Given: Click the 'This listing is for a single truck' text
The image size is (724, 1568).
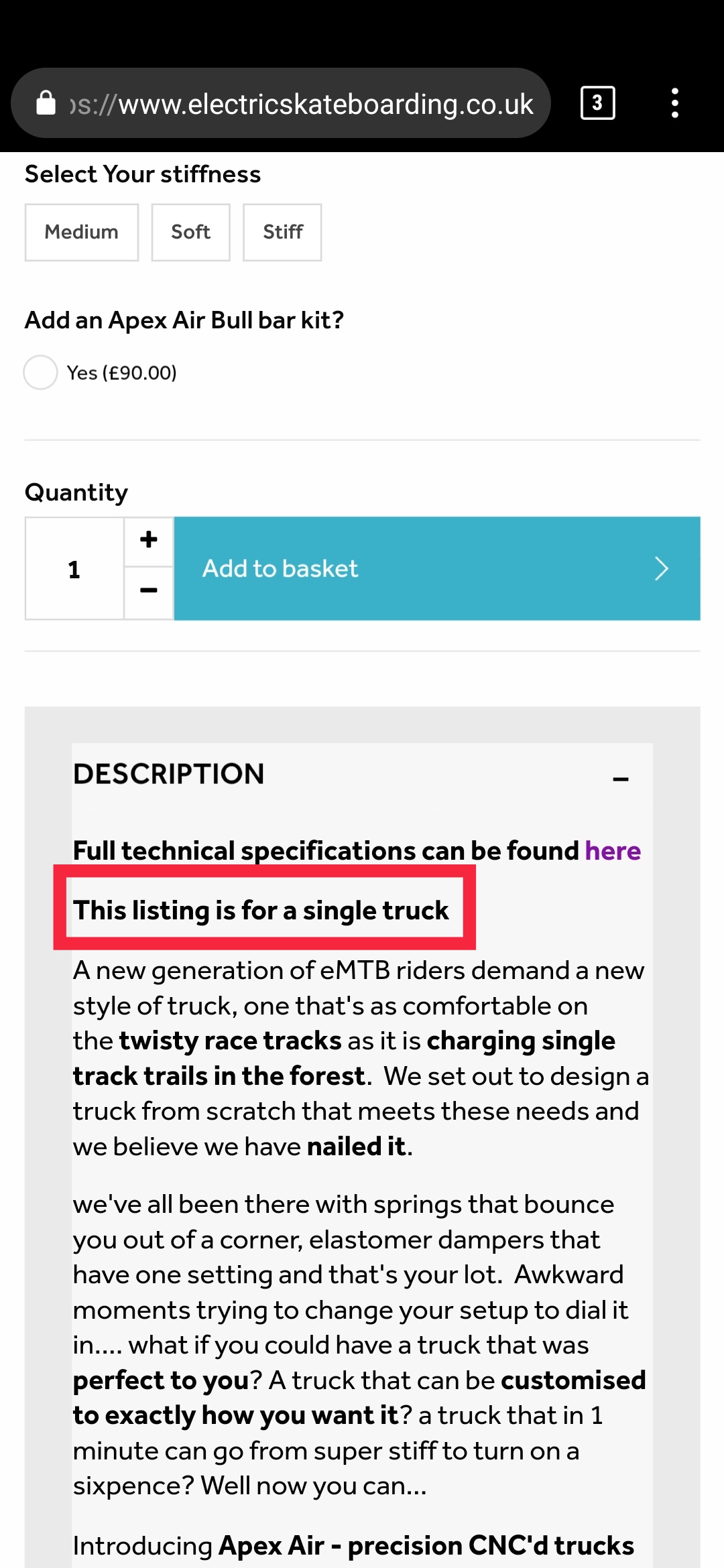Looking at the screenshot, I should coord(261,911).
